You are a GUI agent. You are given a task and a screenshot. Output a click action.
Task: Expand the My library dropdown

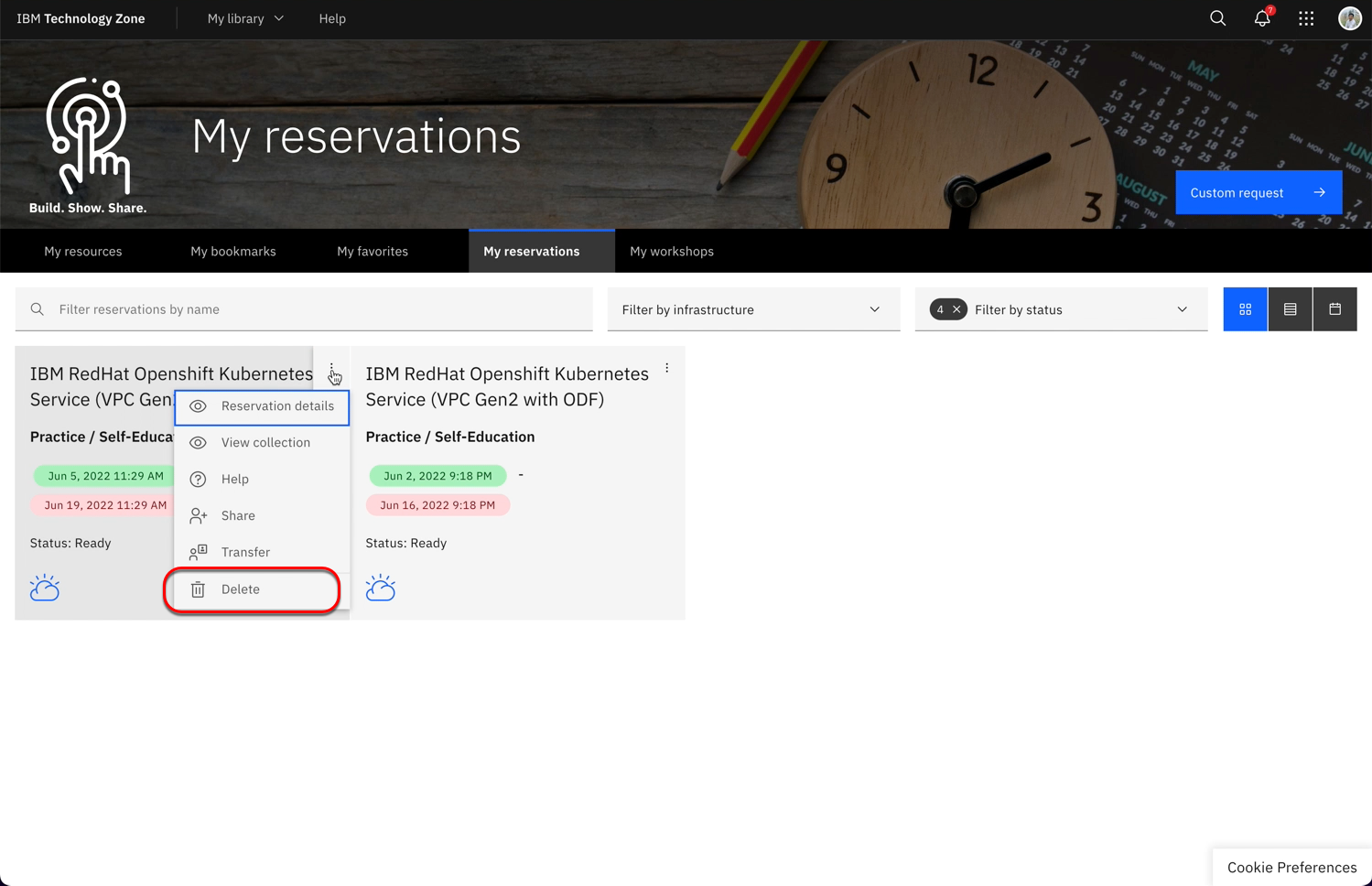(245, 18)
